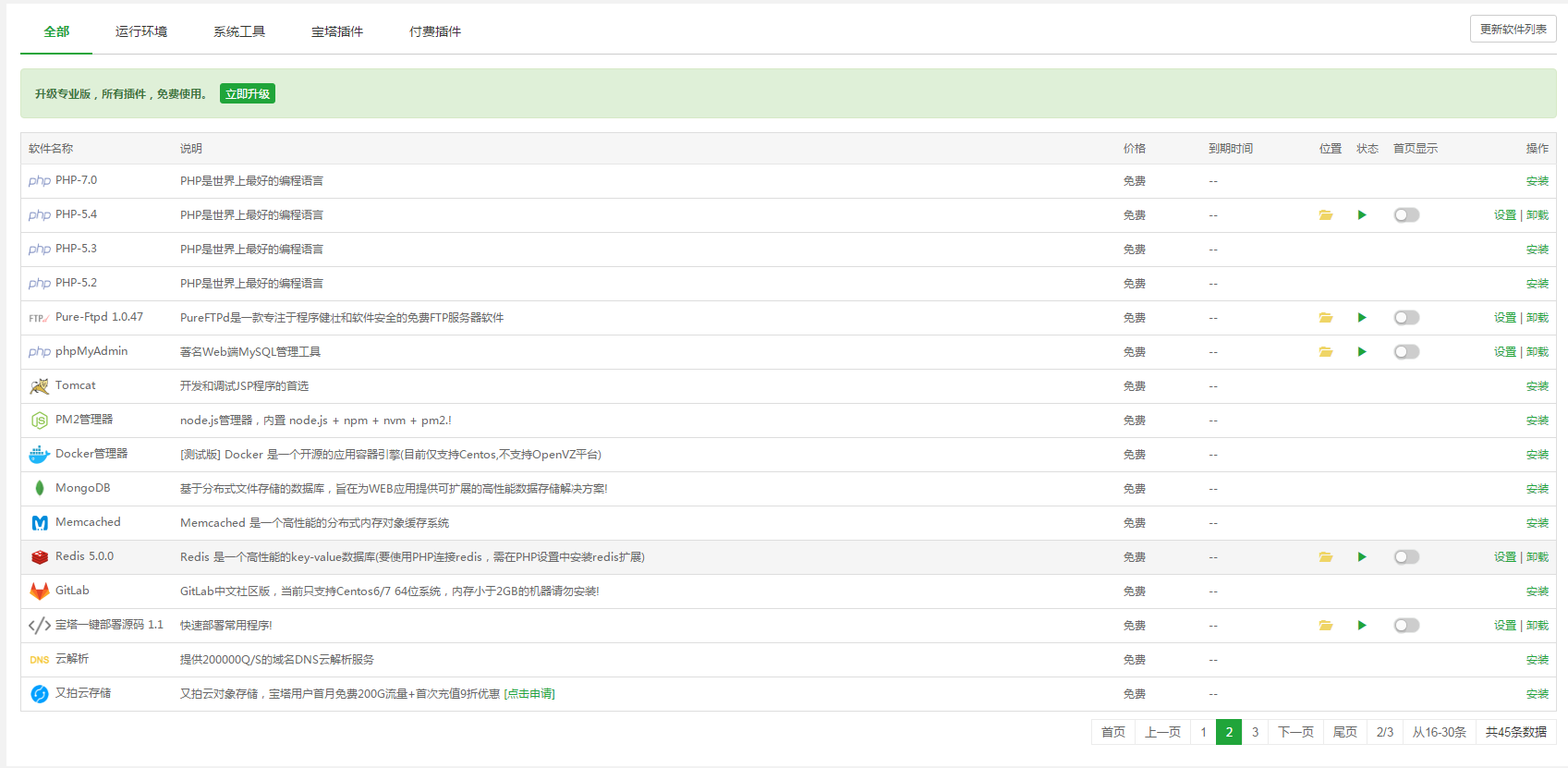Click the 更新软件列表 button
1568x768 pixels.
1513,29
